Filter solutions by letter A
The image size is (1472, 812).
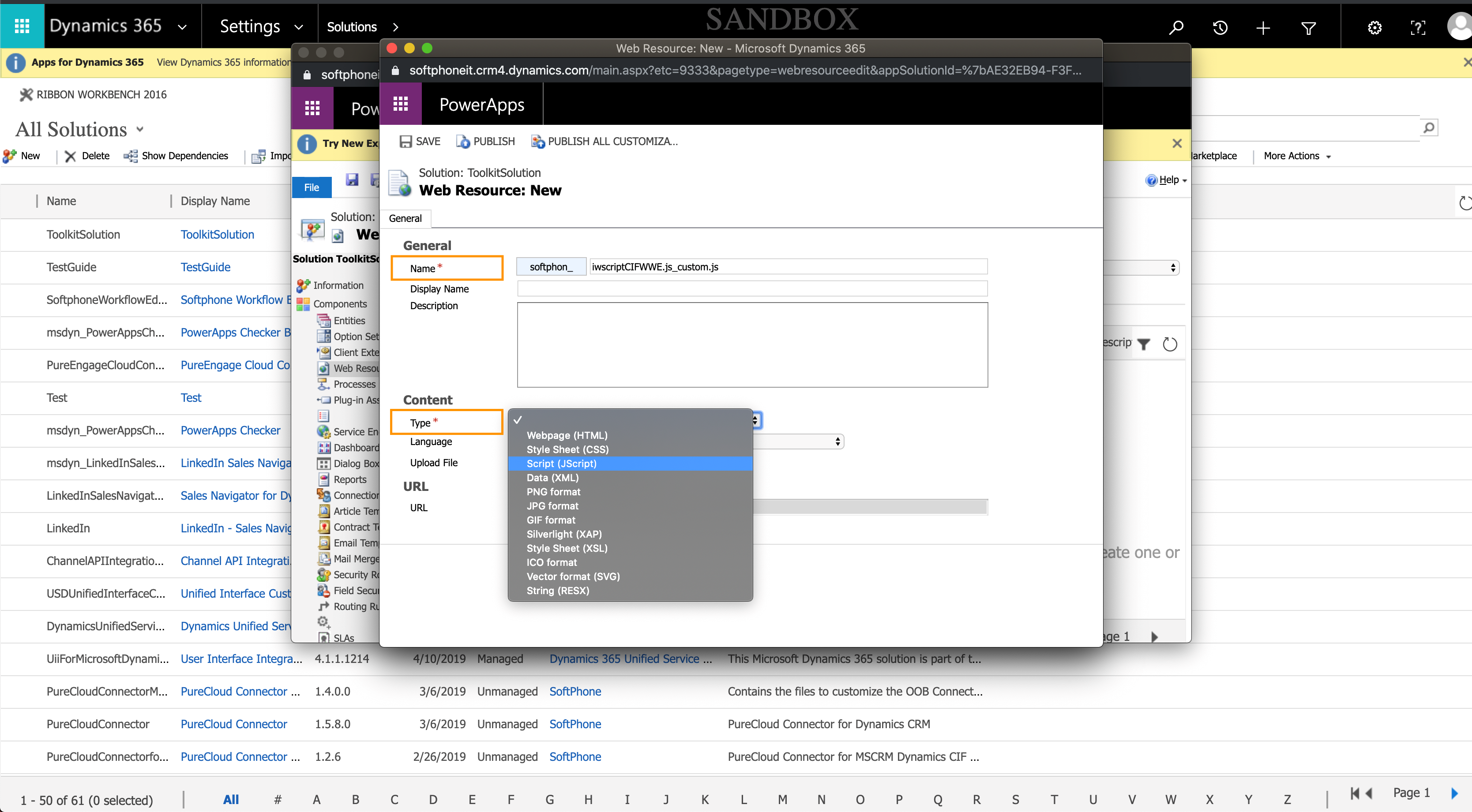pyautogui.click(x=316, y=800)
